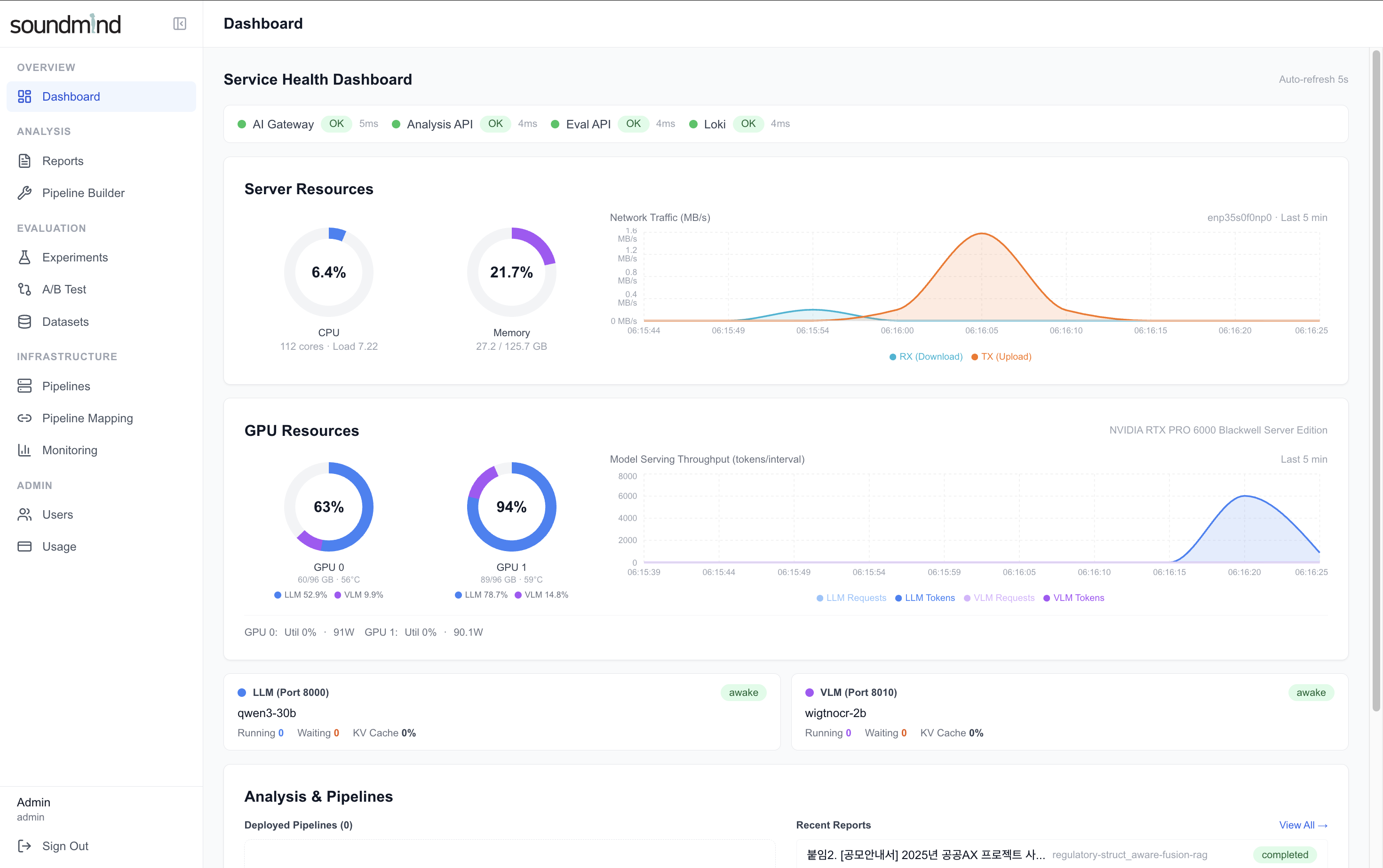1383x868 pixels.
Task: Click the GPU 0 LLM 52.9% legend
Action: (x=301, y=595)
